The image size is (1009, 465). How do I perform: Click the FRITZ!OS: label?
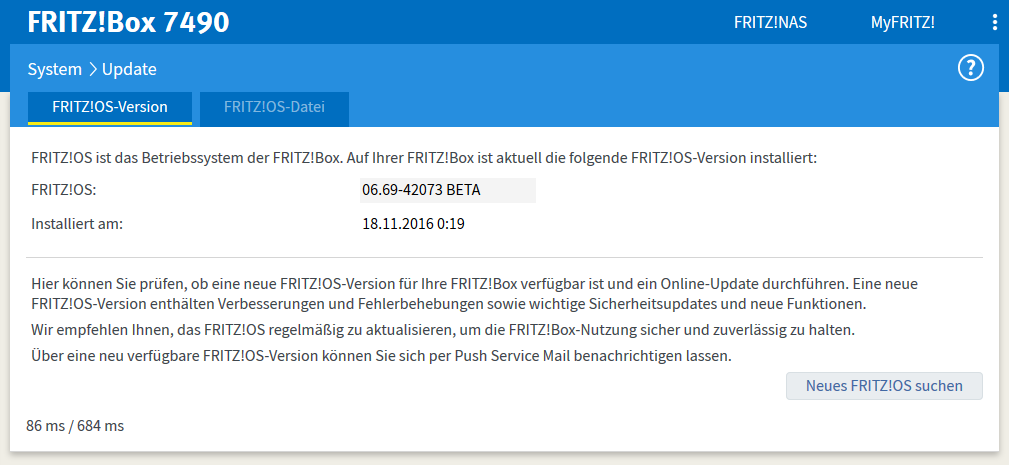(63, 190)
